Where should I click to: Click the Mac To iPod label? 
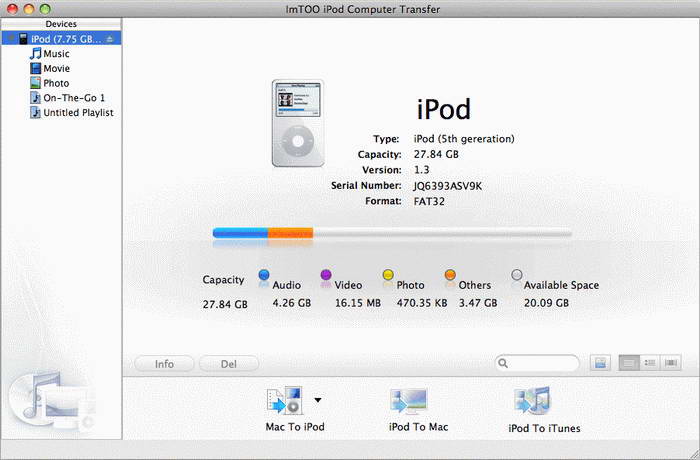tap(295, 427)
